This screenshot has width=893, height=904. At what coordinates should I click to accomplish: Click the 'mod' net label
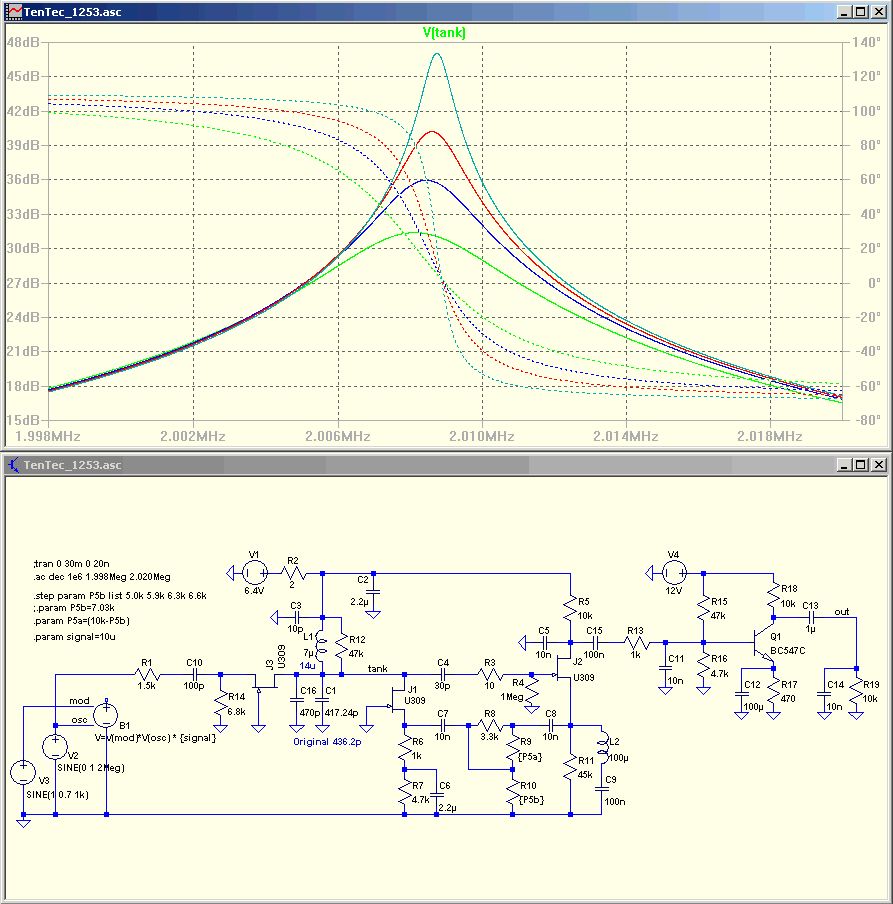(79, 700)
